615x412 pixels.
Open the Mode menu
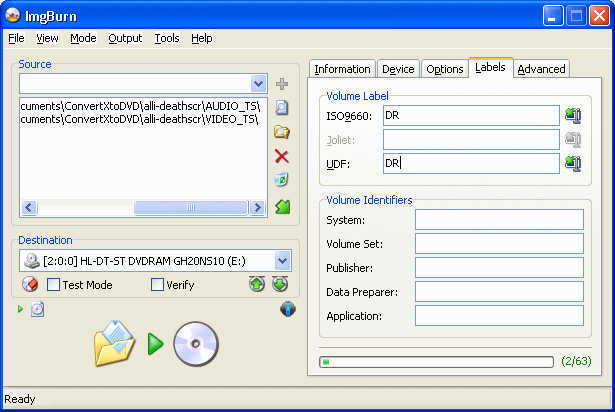(84, 38)
